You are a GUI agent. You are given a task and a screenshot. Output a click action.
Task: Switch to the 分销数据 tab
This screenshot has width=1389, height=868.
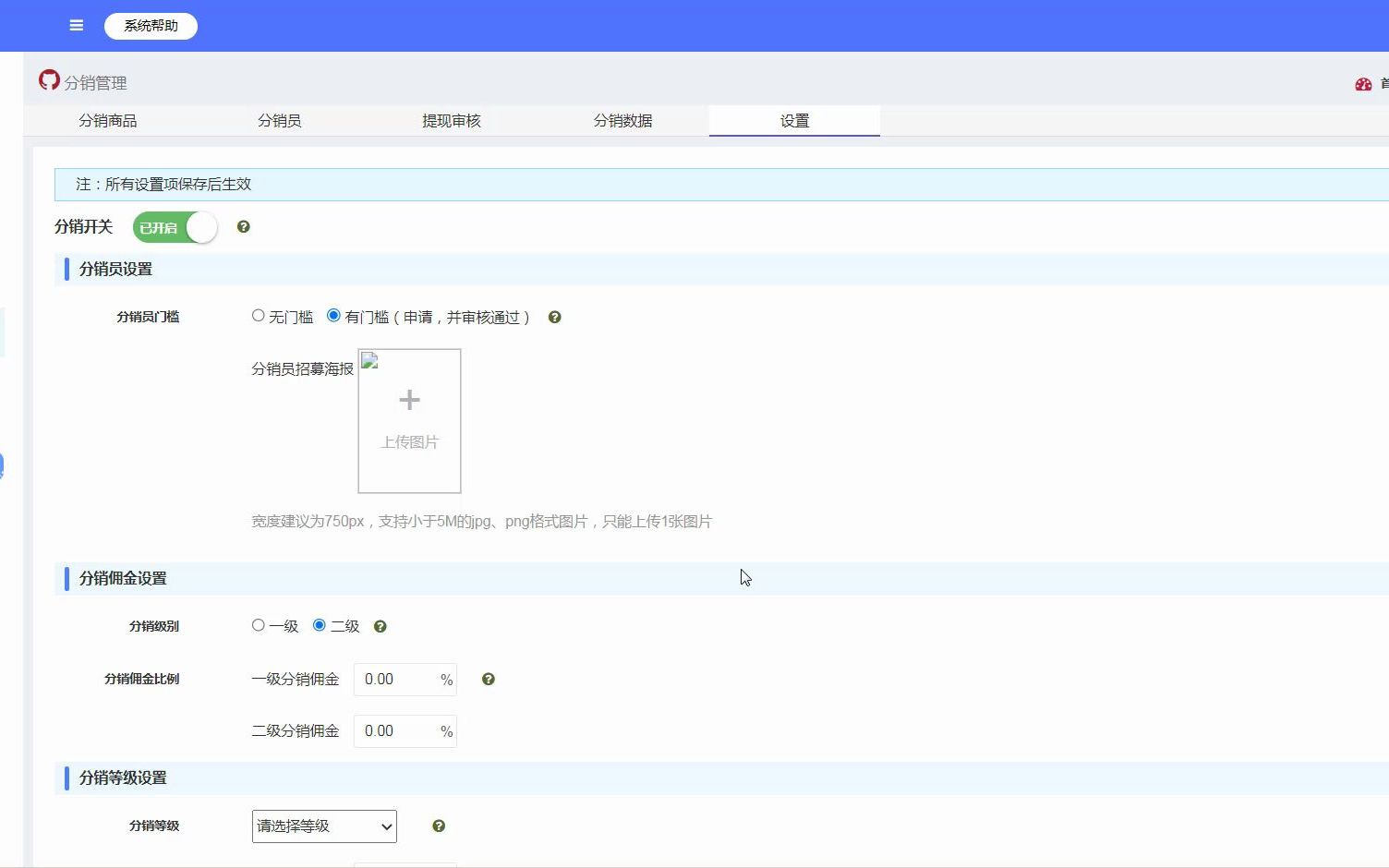point(623,120)
